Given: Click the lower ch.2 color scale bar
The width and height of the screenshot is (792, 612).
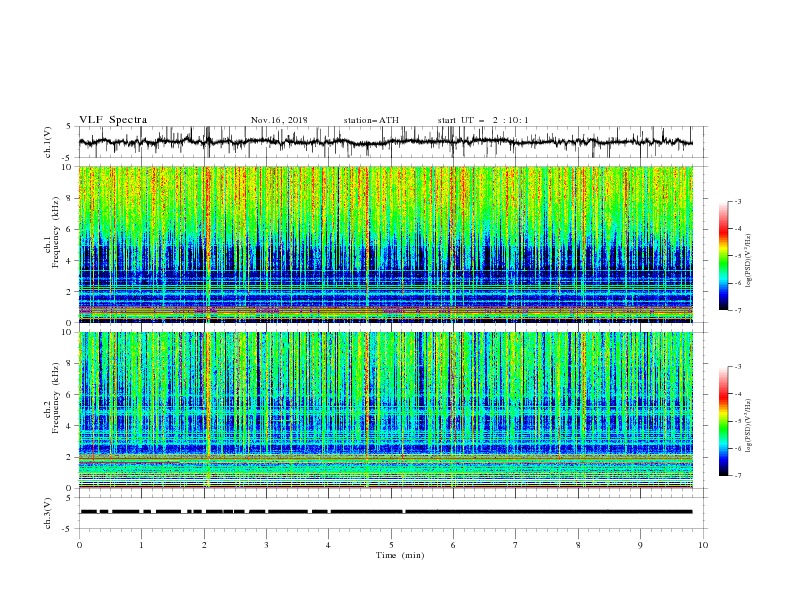Looking at the screenshot, I should 723,421.
